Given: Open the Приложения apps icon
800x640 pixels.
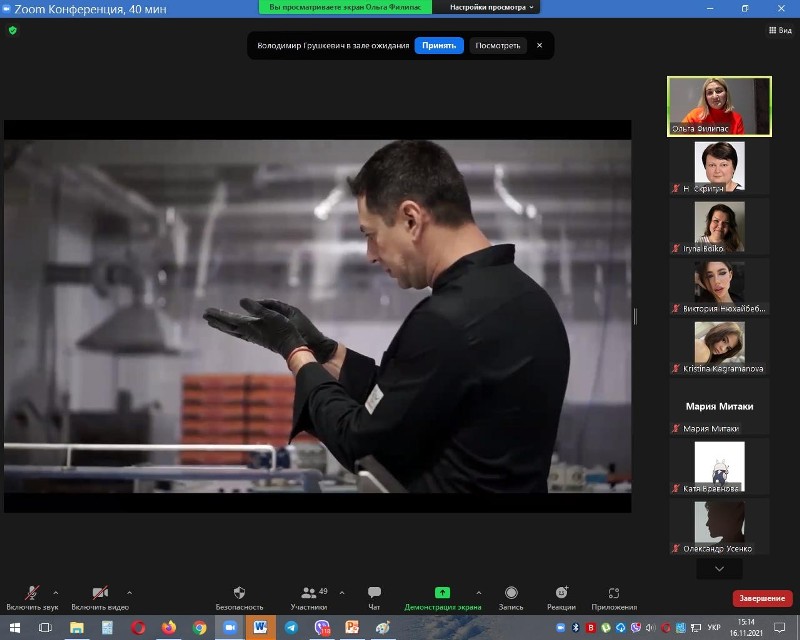Looking at the screenshot, I should click(x=613, y=593).
